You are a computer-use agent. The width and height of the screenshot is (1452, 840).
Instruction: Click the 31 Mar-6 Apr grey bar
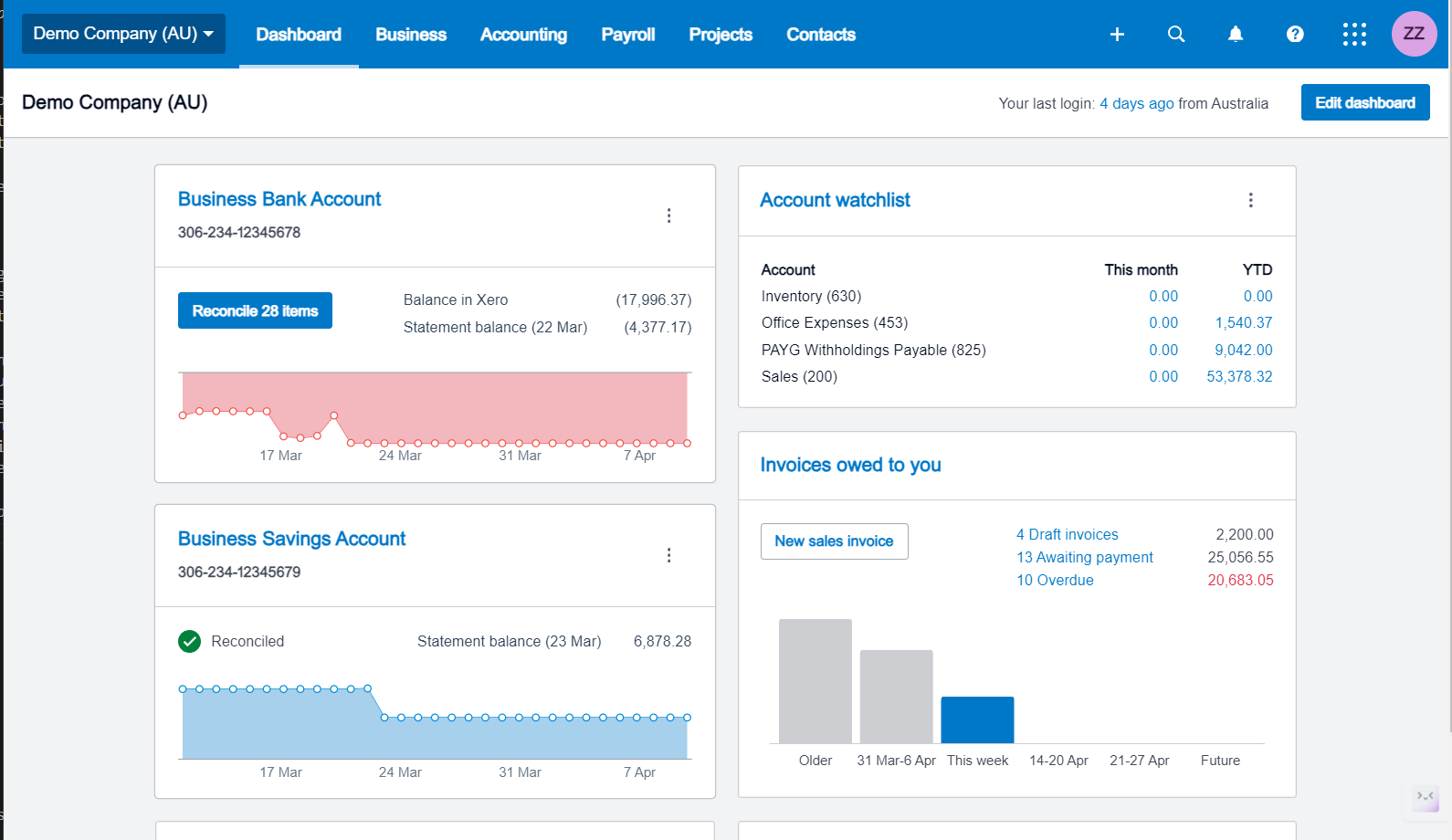point(897,697)
